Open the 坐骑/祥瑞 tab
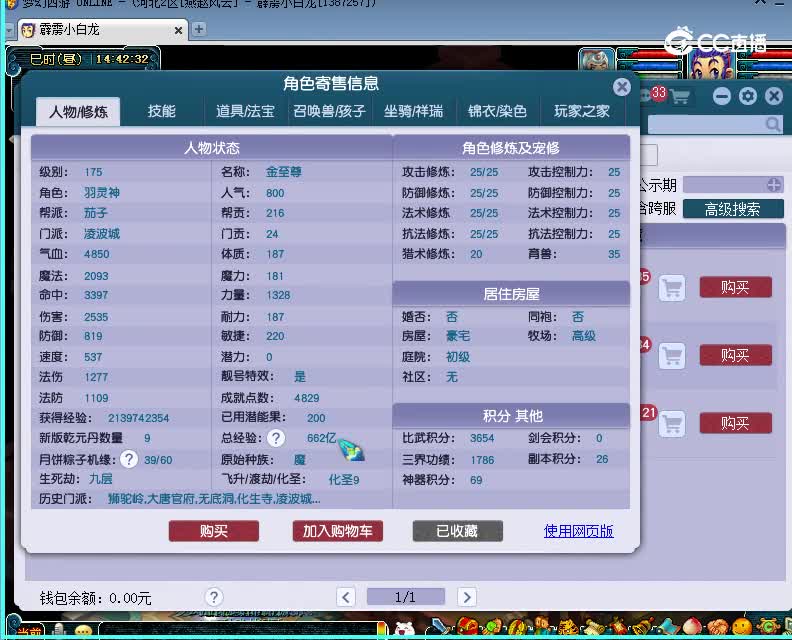The image size is (792, 640). 413,112
